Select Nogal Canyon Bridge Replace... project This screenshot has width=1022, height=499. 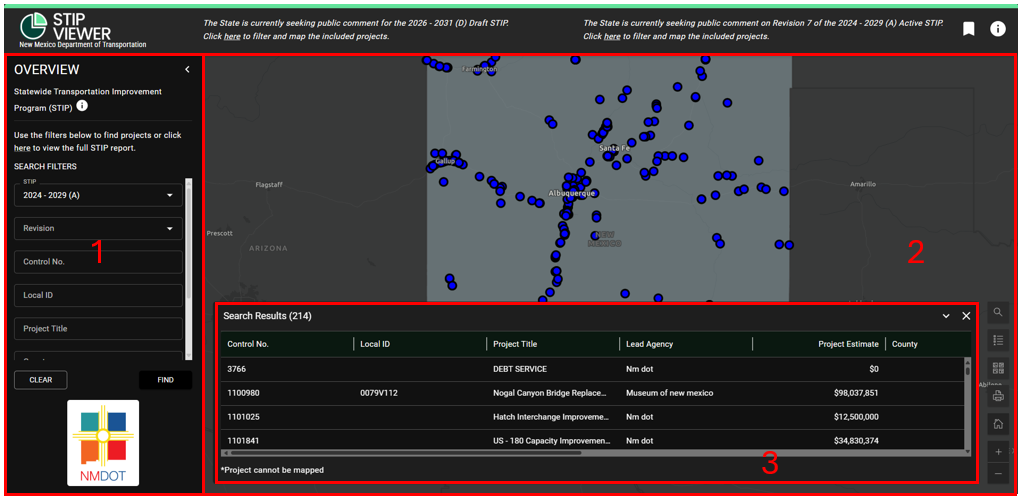click(551, 393)
